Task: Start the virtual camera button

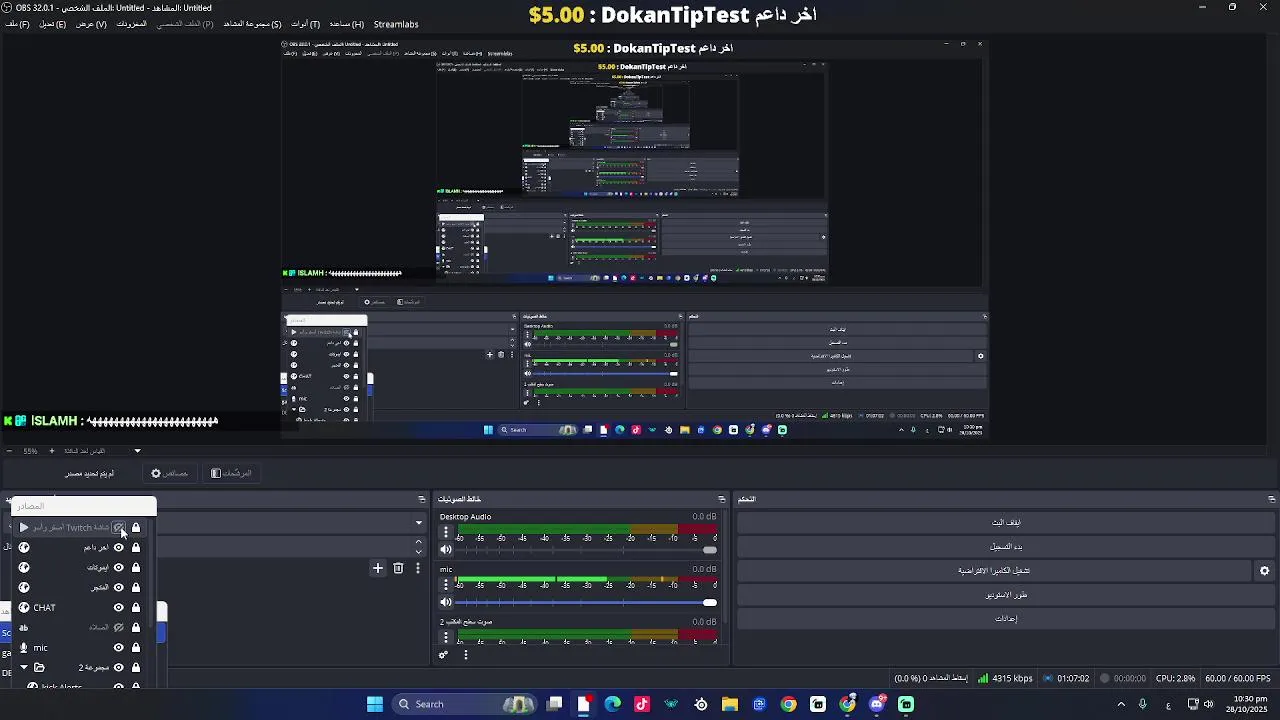Action: (994, 570)
